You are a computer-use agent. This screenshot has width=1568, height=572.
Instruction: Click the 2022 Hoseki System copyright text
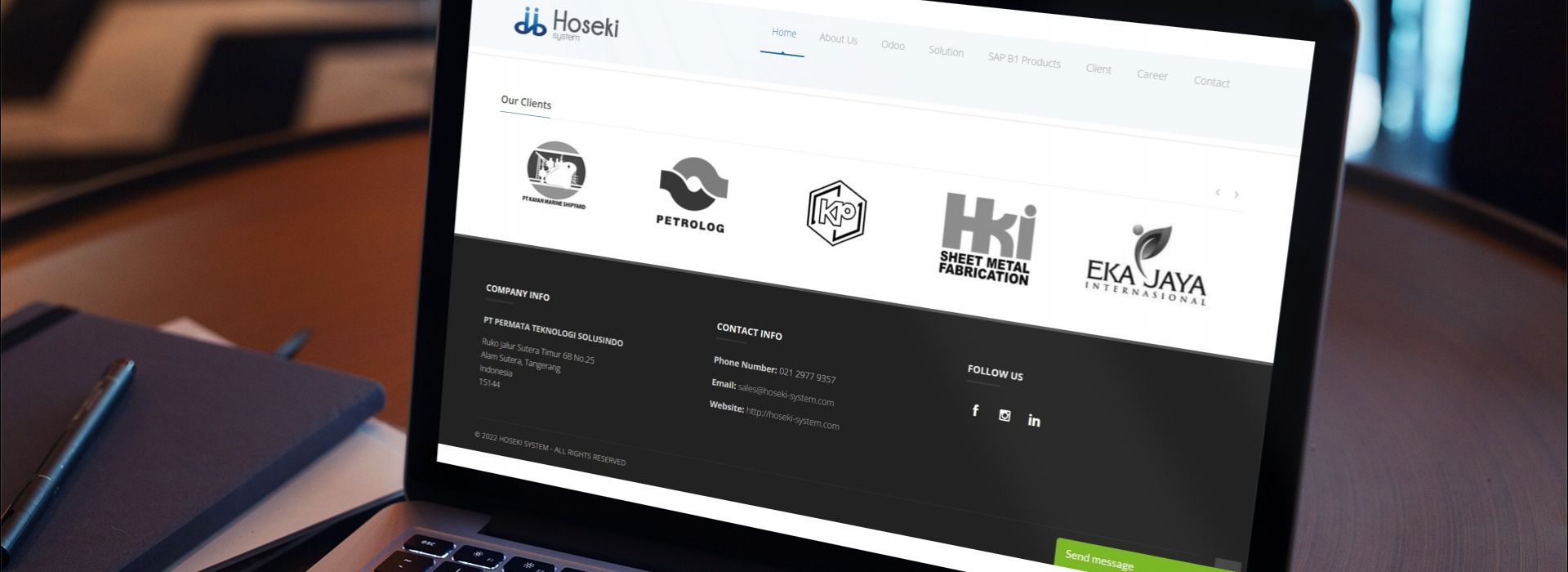[x=550, y=449]
